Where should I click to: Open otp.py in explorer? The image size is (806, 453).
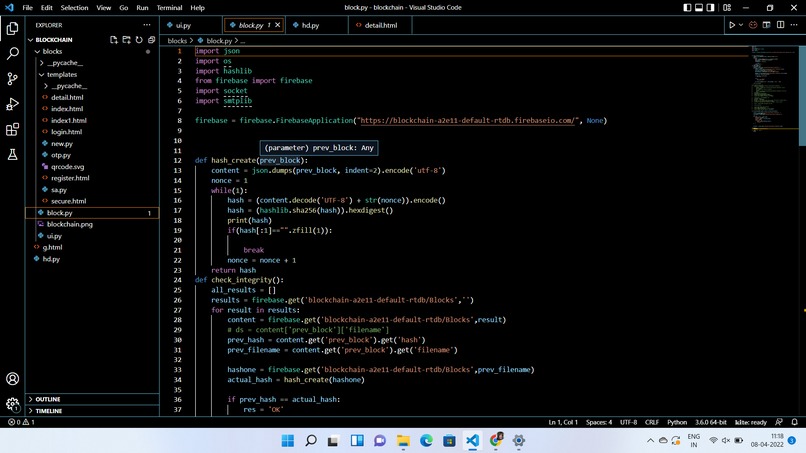click(61, 155)
